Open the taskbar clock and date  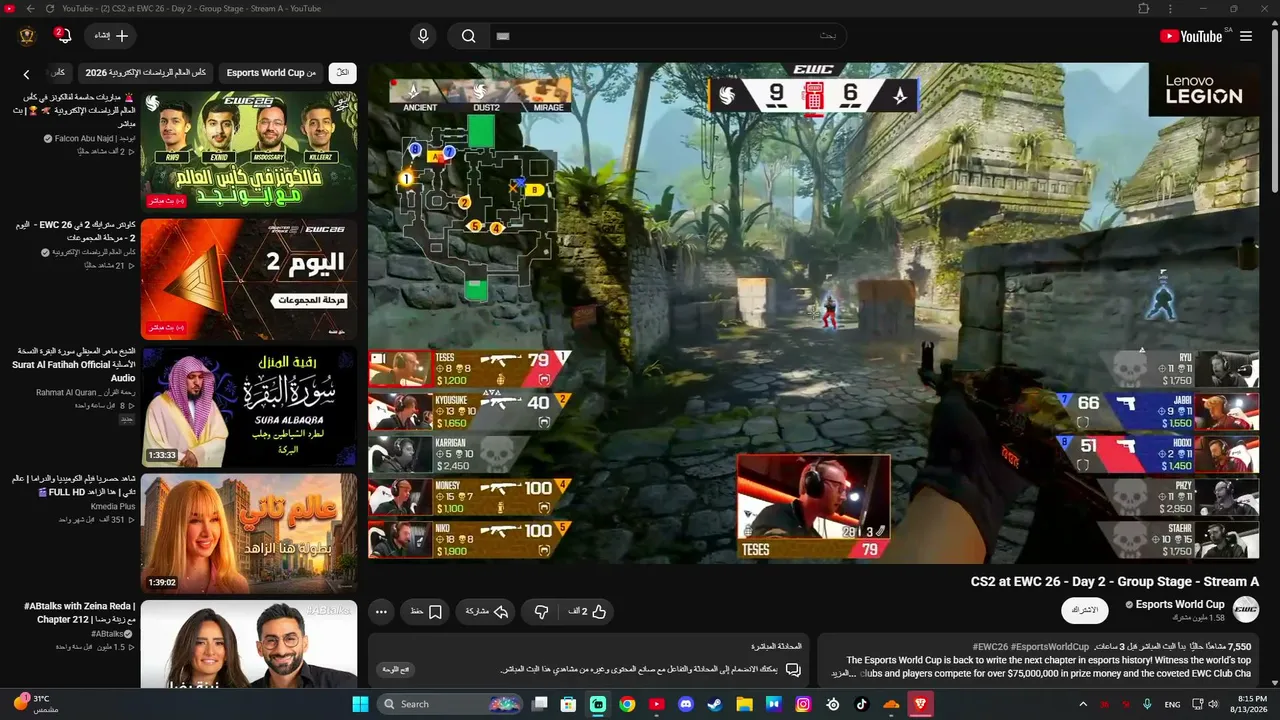pyautogui.click(x=1252, y=704)
